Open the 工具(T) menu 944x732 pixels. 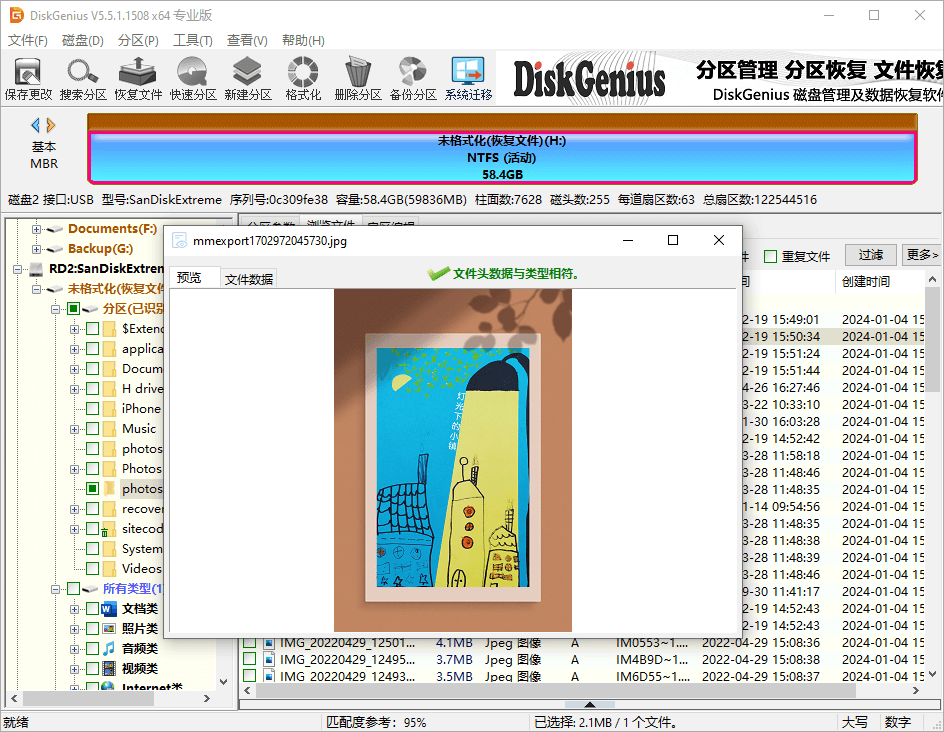tap(193, 40)
